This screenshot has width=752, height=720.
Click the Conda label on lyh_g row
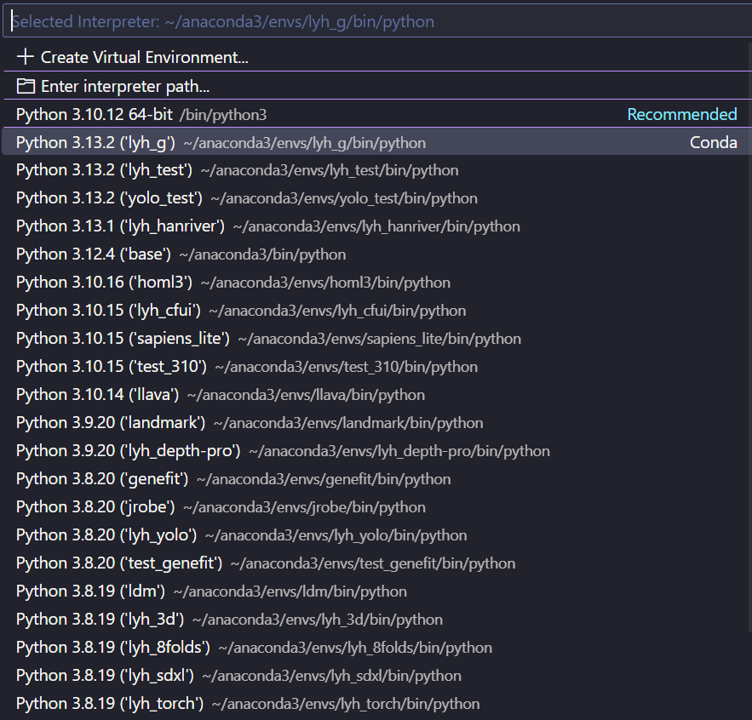click(713, 142)
